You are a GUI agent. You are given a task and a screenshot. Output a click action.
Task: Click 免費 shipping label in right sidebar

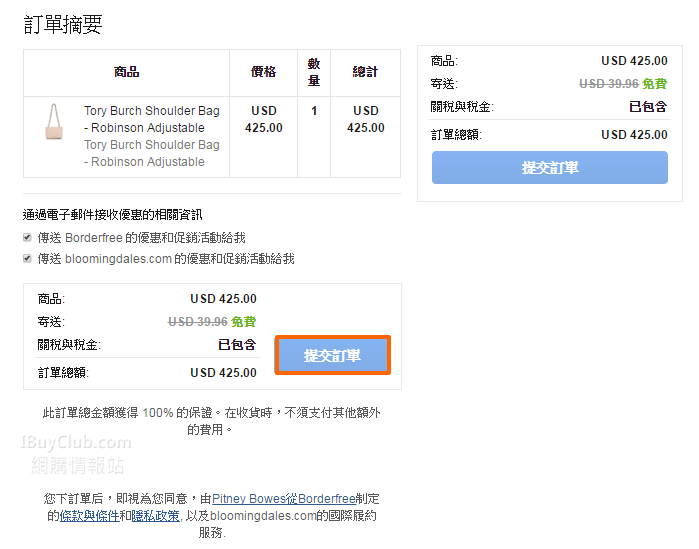pos(654,84)
